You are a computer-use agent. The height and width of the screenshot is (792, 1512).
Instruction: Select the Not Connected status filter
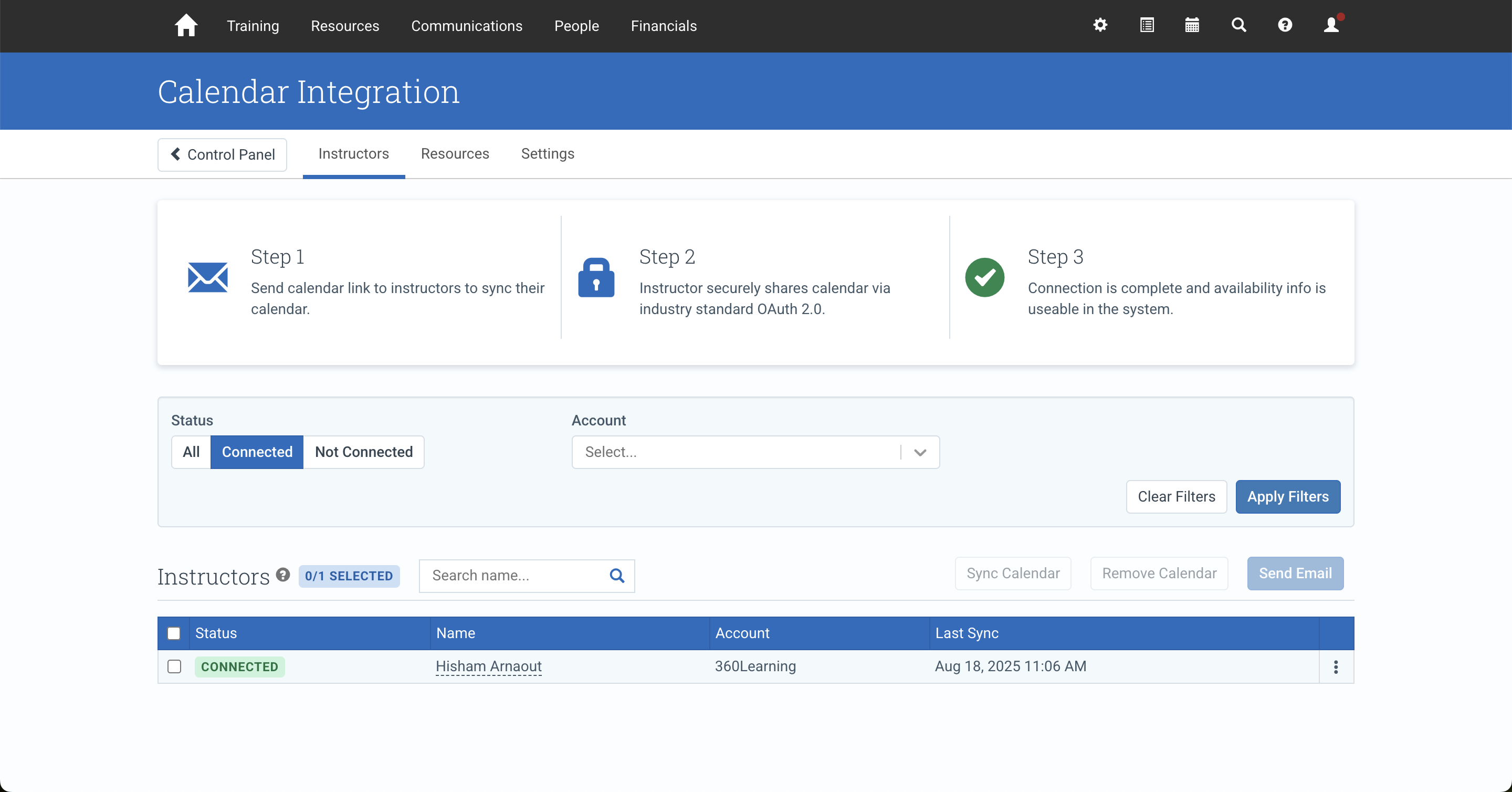(x=363, y=452)
